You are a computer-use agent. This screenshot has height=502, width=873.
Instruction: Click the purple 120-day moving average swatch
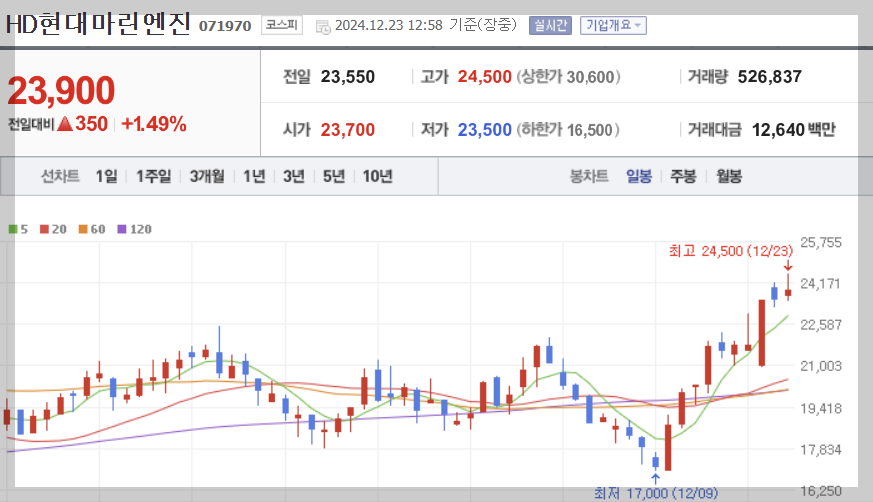pyautogui.click(x=122, y=229)
